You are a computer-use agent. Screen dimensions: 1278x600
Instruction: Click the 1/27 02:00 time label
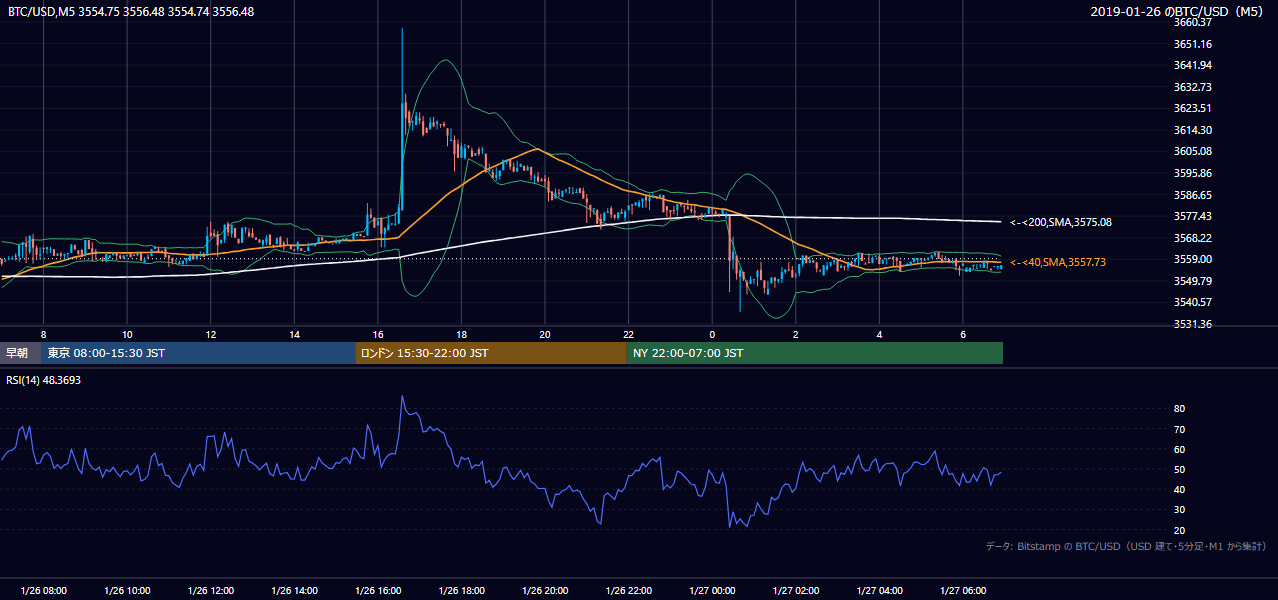[x=795, y=590]
